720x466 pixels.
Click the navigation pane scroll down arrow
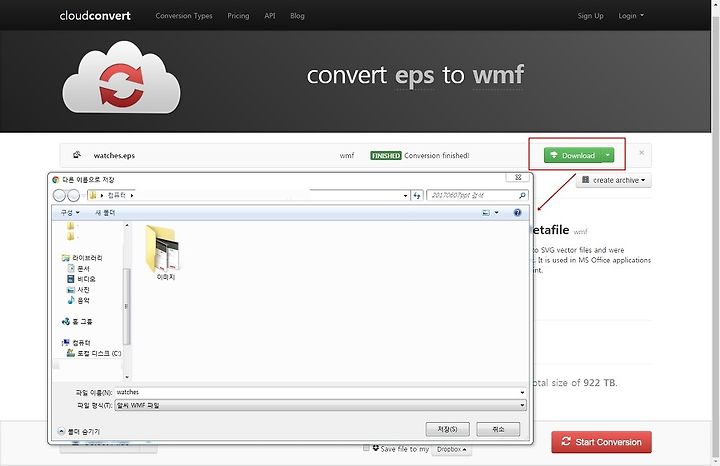tap(127, 377)
